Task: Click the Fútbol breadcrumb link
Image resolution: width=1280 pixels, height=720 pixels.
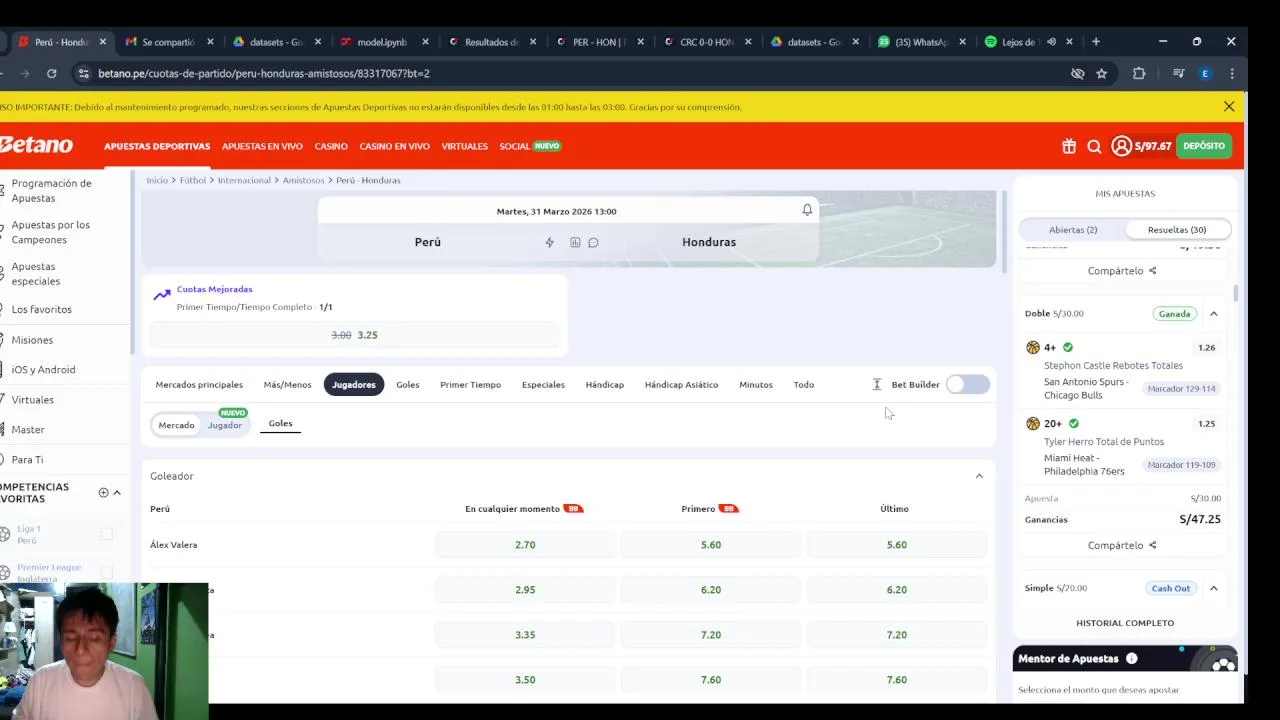Action: 193,180
